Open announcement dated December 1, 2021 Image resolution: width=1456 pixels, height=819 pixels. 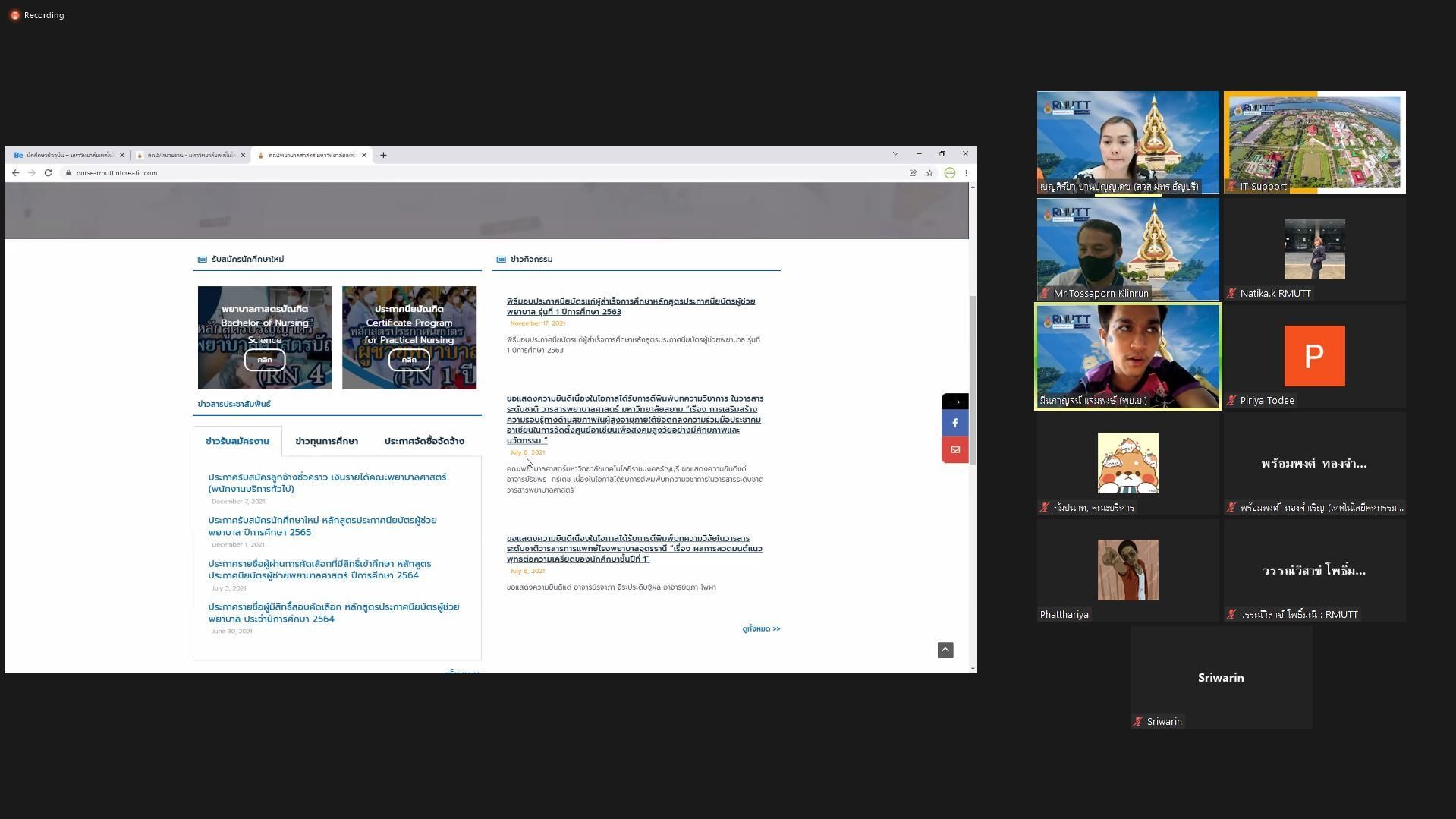point(322,526)
